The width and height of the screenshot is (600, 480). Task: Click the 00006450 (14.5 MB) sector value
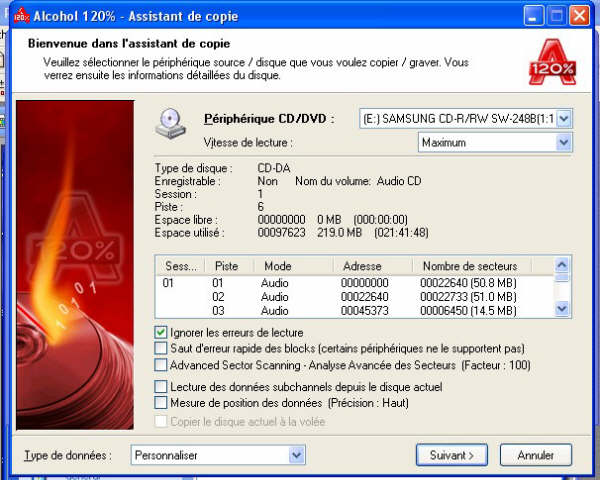(x=468, y=310)
